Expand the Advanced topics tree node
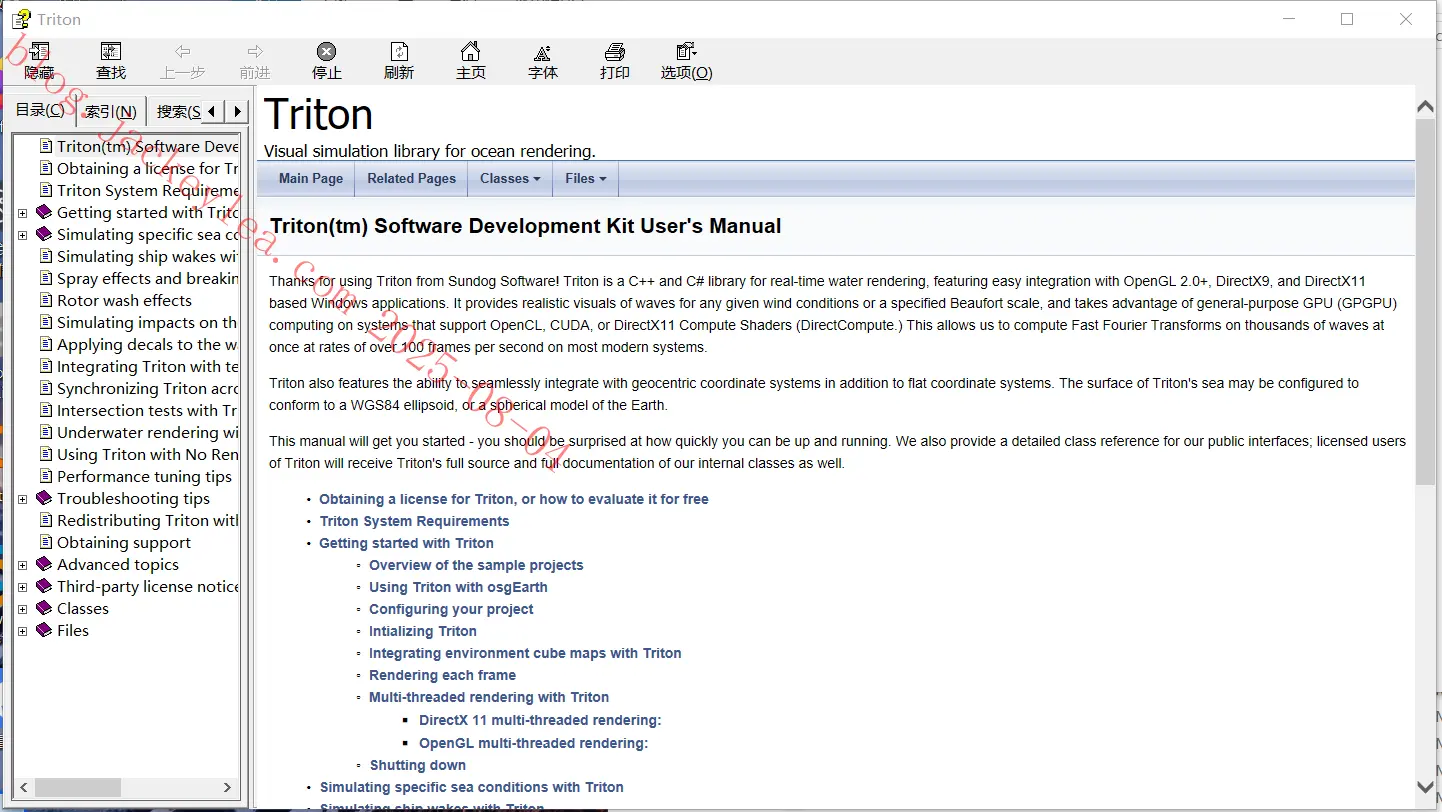The image size is (1442, 812). pyautogui.click(x=23, y=565)
